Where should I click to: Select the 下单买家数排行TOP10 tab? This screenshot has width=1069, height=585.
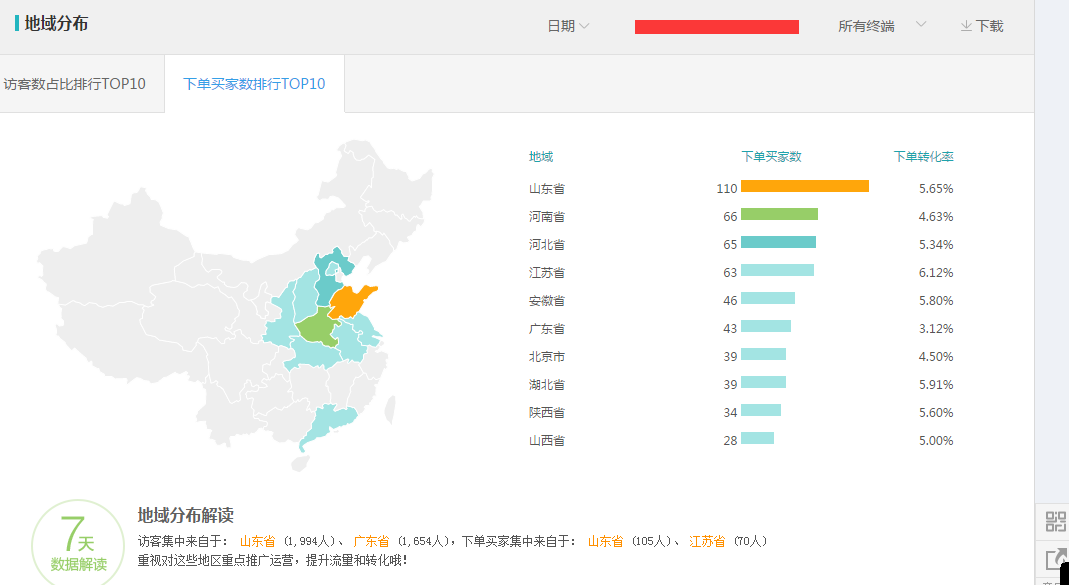click(254, 84)
